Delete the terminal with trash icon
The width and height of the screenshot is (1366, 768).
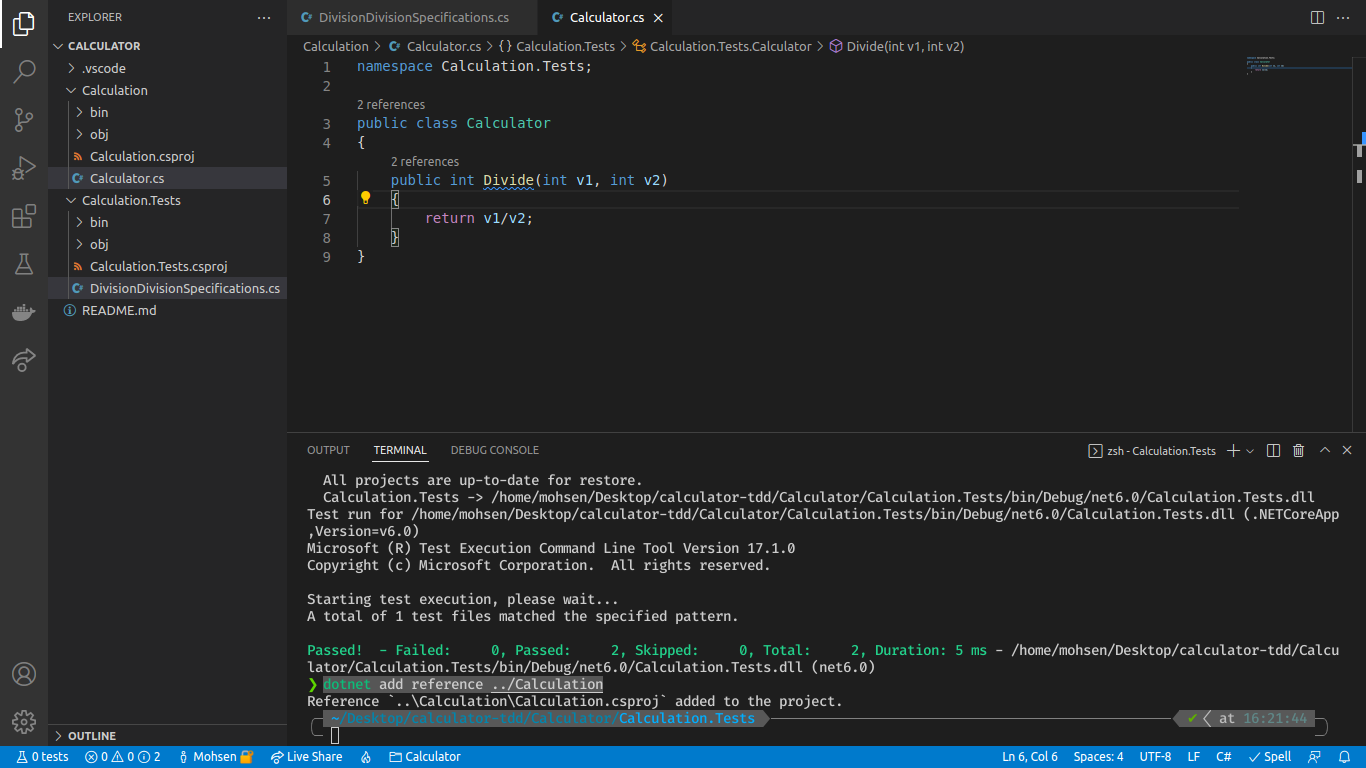[1298, 451]
